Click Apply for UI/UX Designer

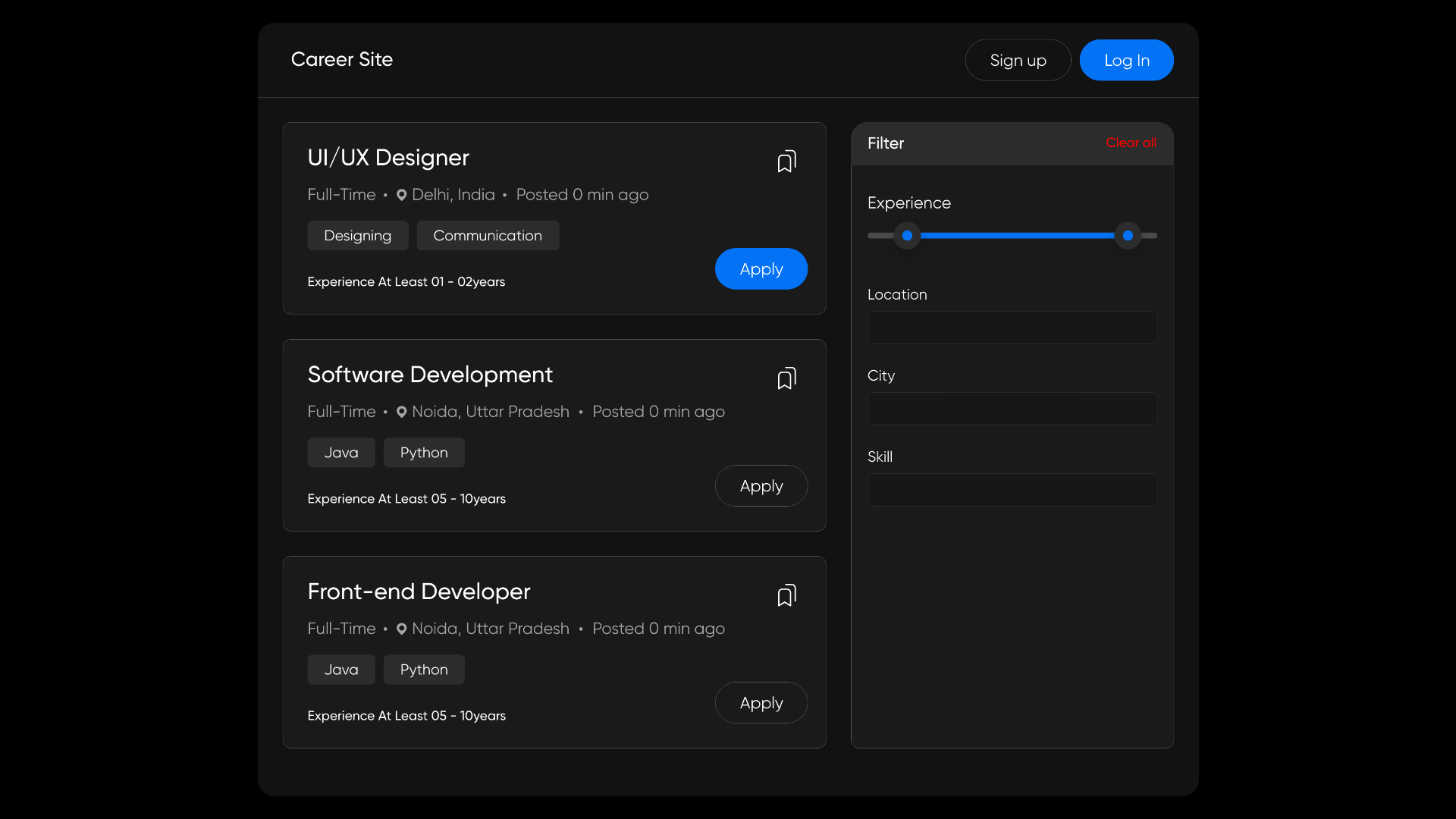click(x=761, y=269)
